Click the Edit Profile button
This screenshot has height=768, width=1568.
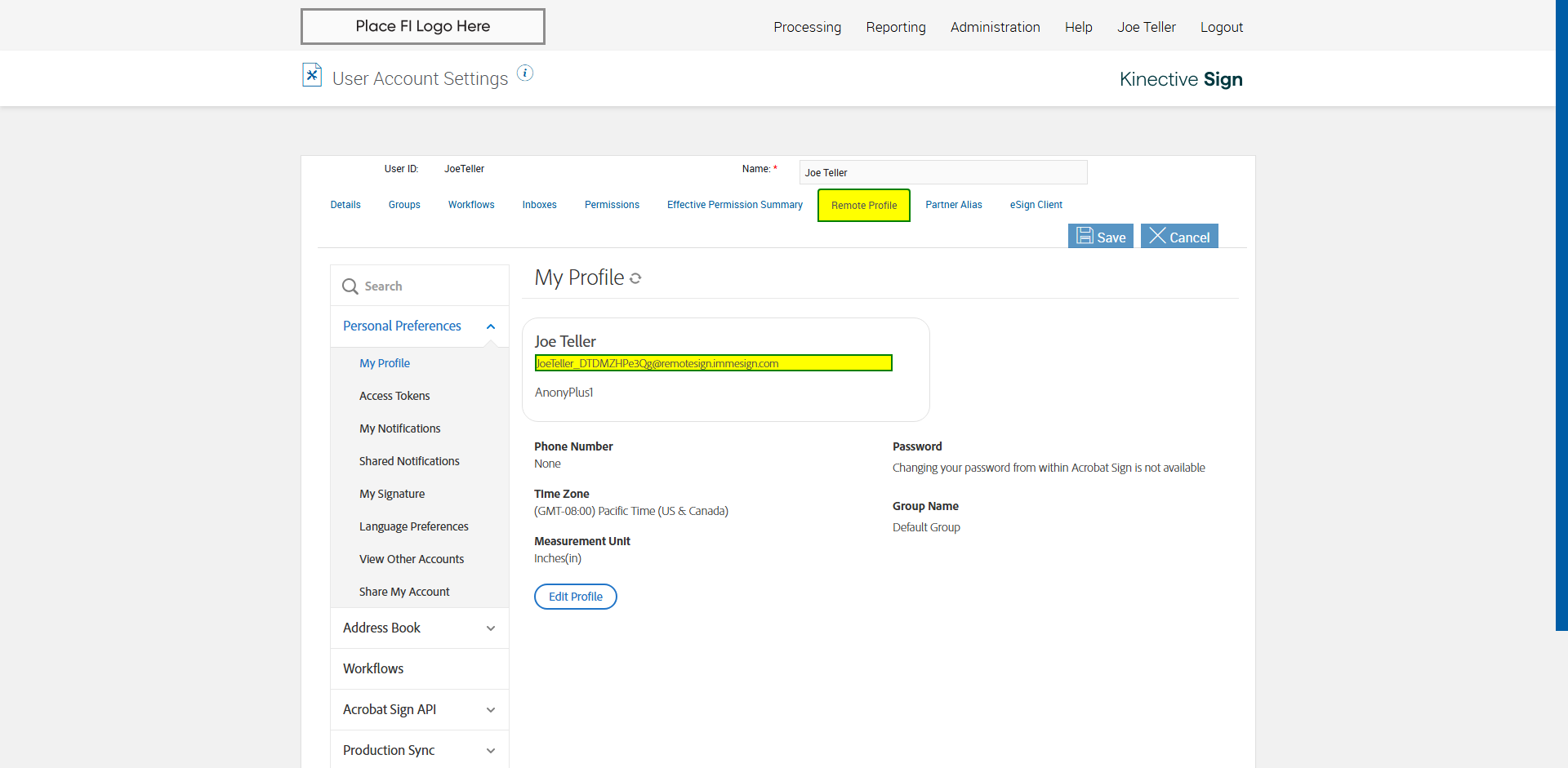coord(576,597)
